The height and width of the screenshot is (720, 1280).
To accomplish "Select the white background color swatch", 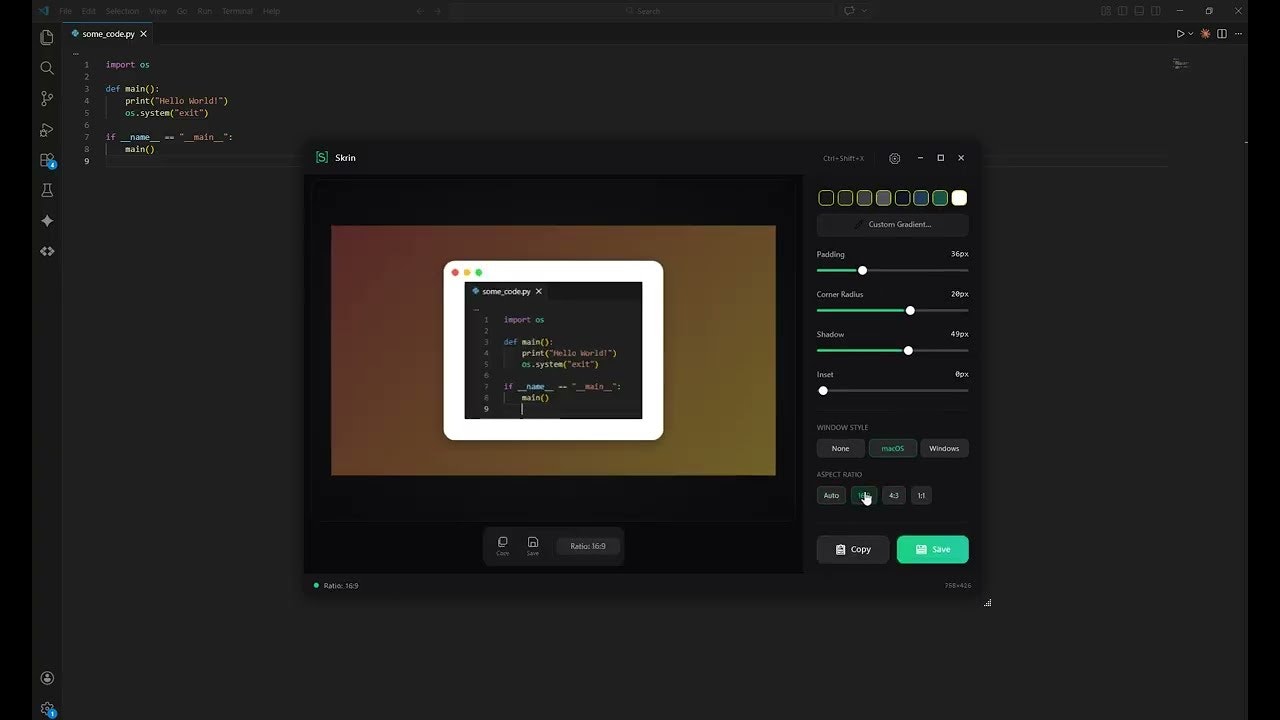I will coord(959,198).
